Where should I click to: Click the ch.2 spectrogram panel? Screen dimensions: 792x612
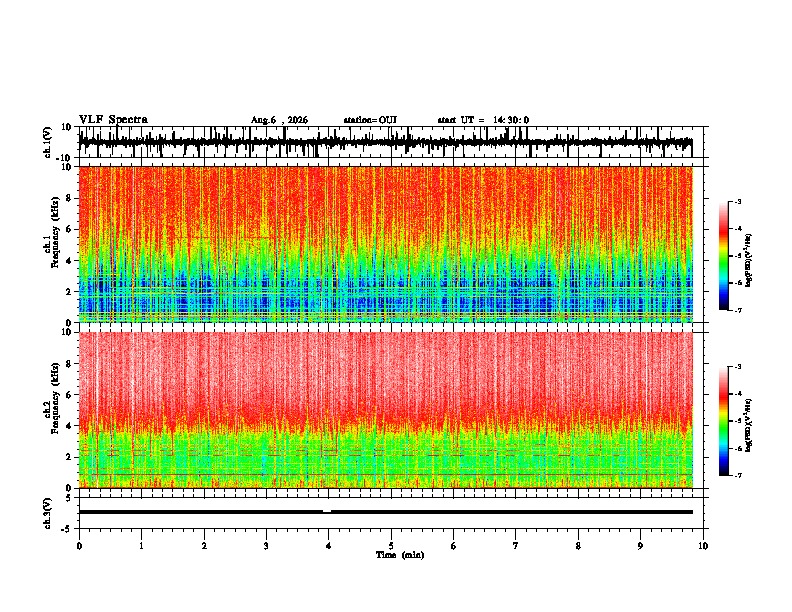385,410
